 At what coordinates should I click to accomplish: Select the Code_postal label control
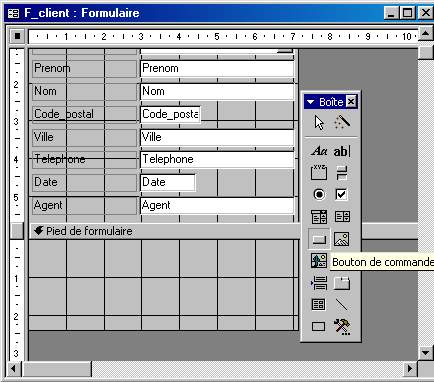tap(84, 114)
